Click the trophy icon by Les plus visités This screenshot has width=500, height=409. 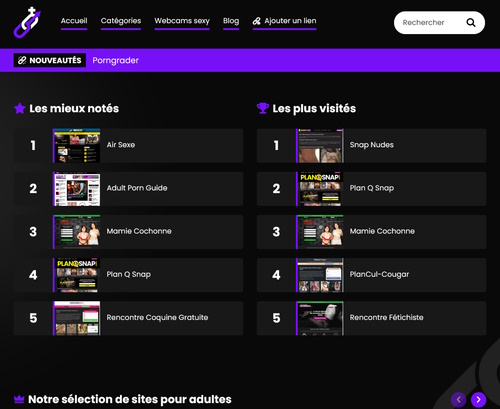click(x=263, y=108)
